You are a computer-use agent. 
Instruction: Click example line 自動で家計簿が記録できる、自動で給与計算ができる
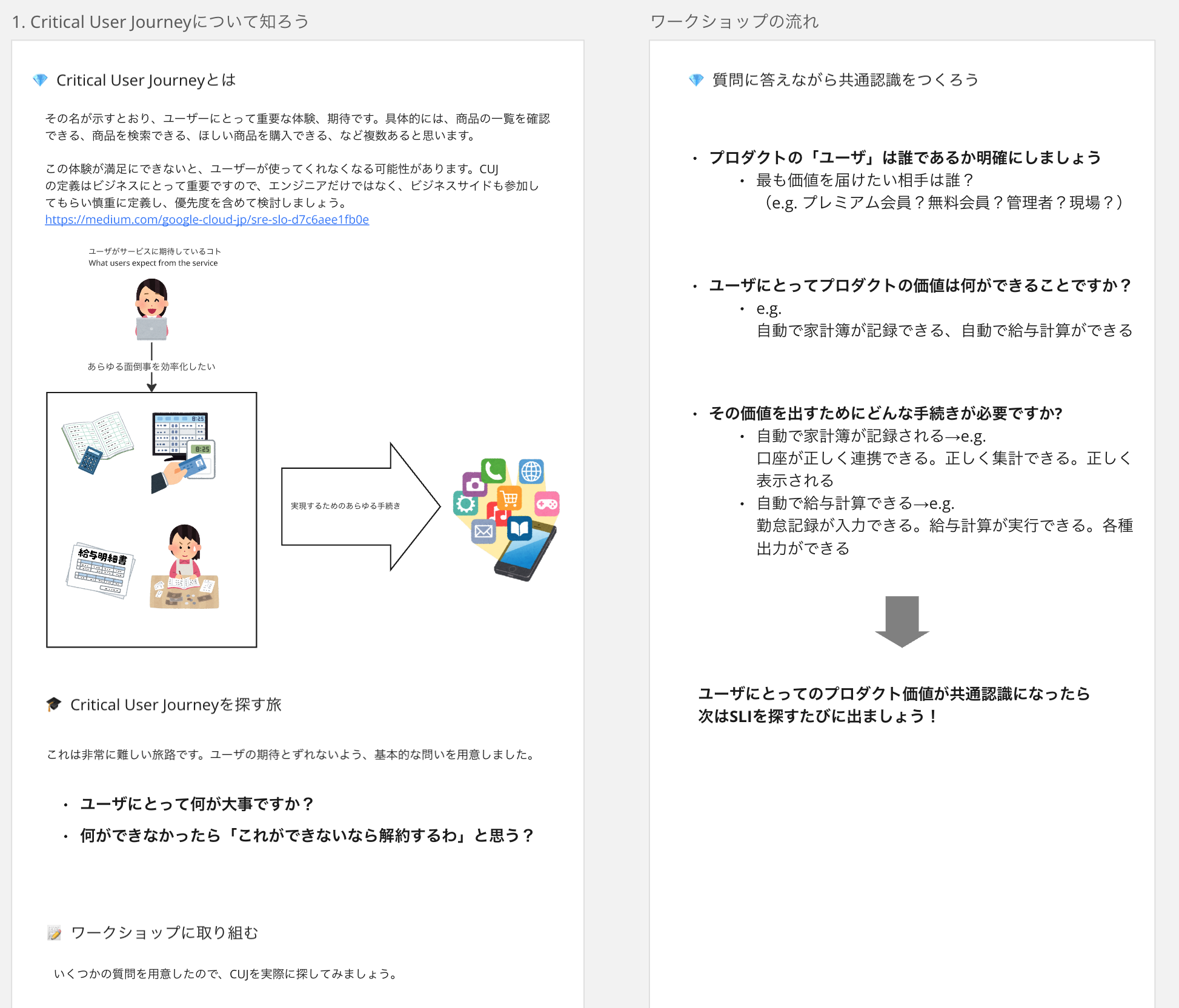[945, 330]
